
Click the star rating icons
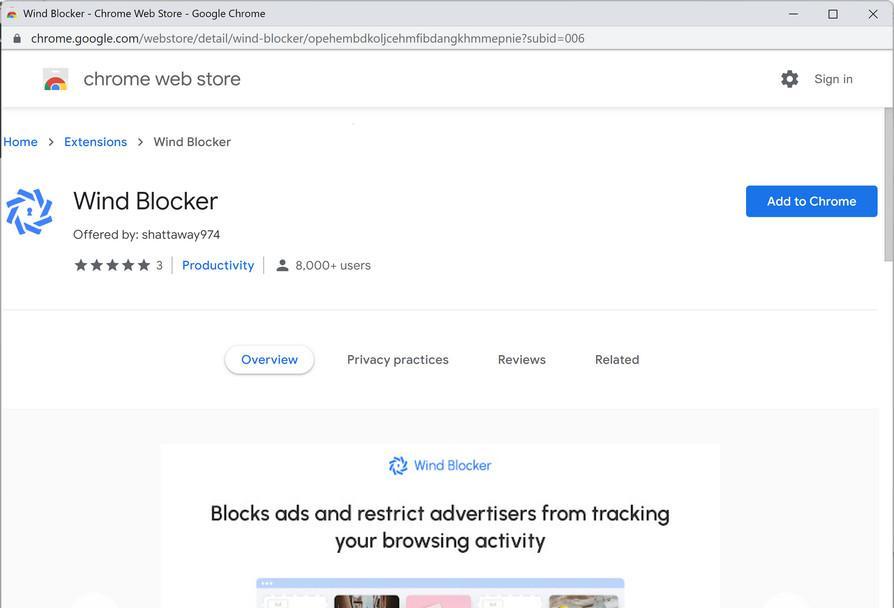pyautogui.click(x=112, y=265)
